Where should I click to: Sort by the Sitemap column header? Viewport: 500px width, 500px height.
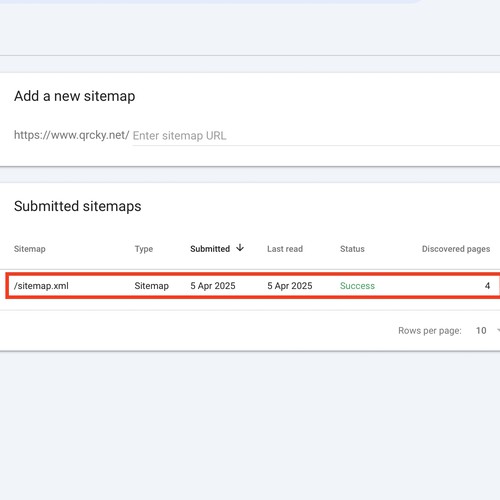(30, 249)
